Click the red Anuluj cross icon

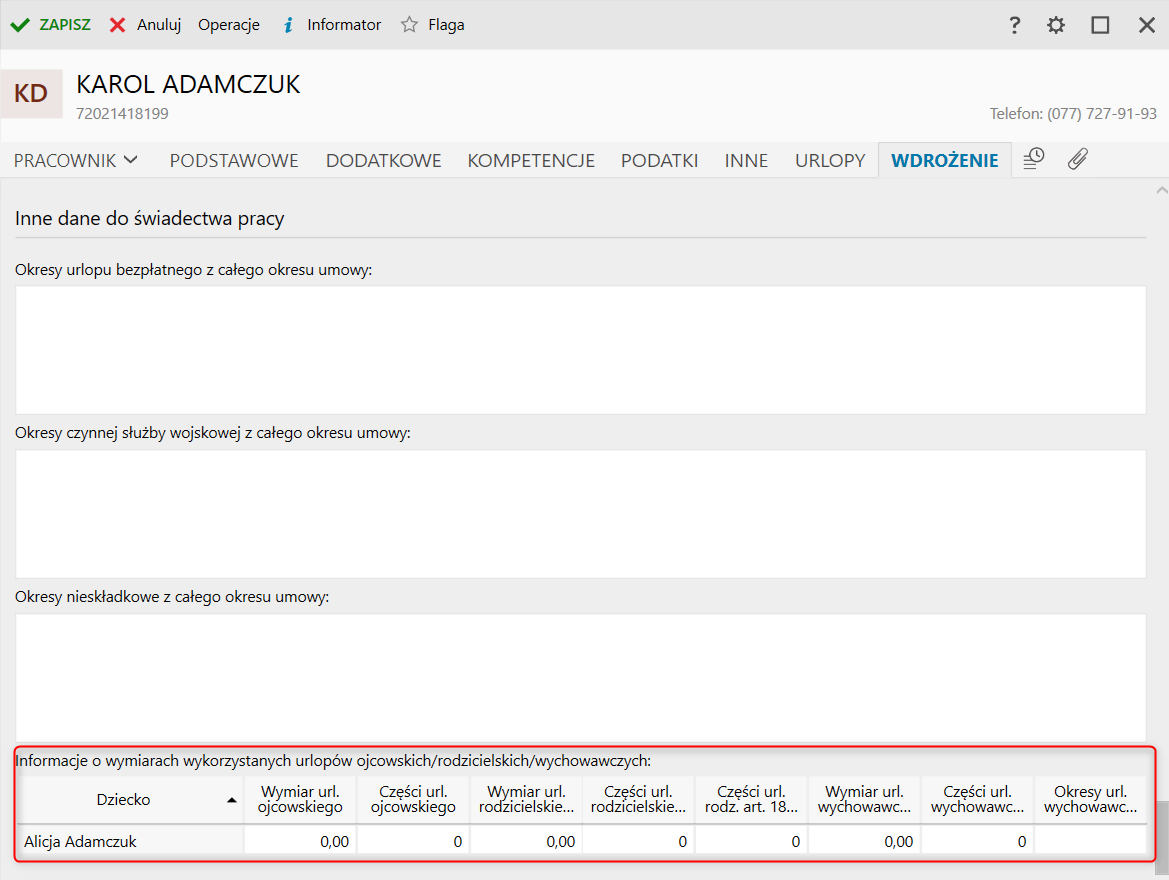point(117,25)
